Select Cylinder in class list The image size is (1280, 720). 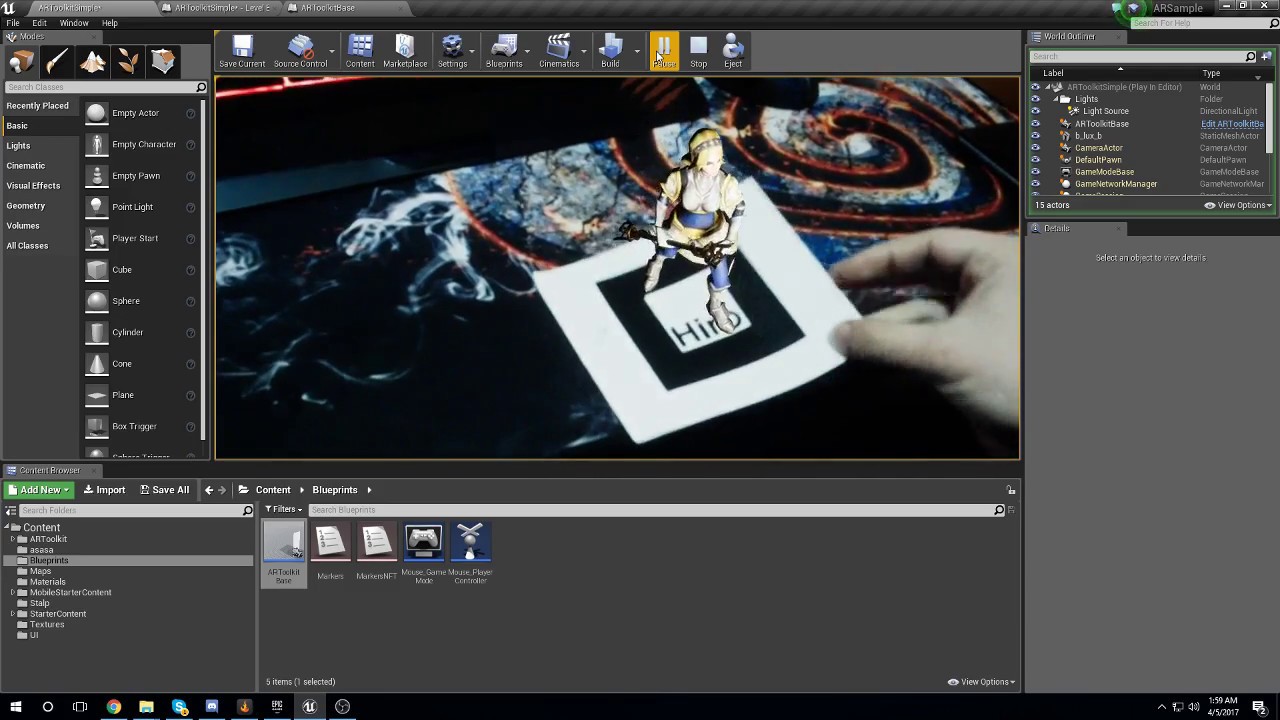(140, 332)
